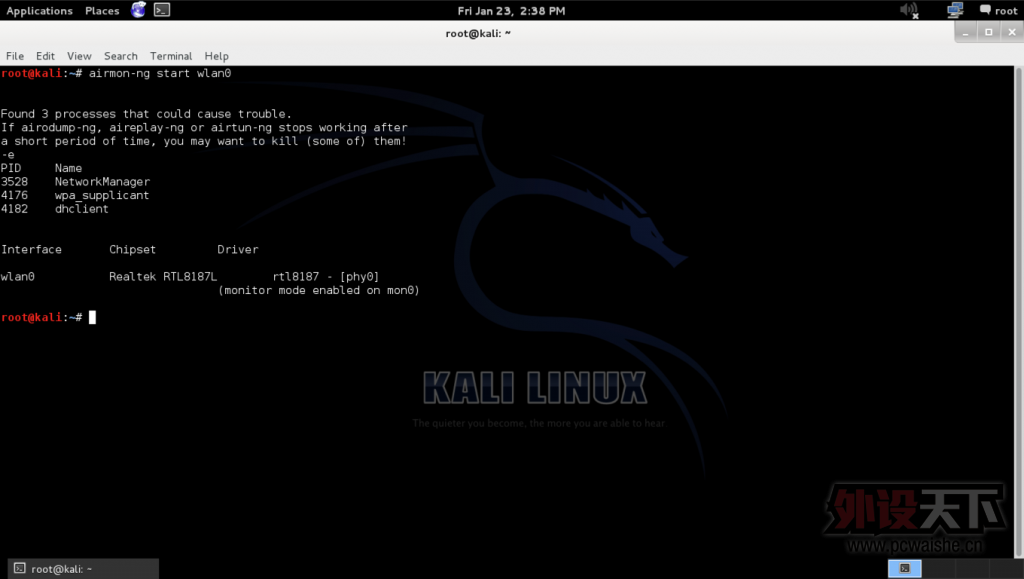Click the 'Found 3 processes' message line

tap(146, 114)
